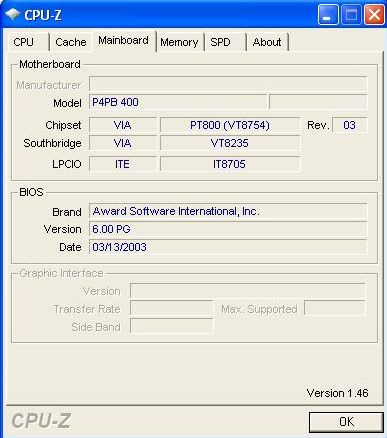This screenshot has width=387, height=438.
Task: Click the Side Band field
Action: tap(171, 326)
